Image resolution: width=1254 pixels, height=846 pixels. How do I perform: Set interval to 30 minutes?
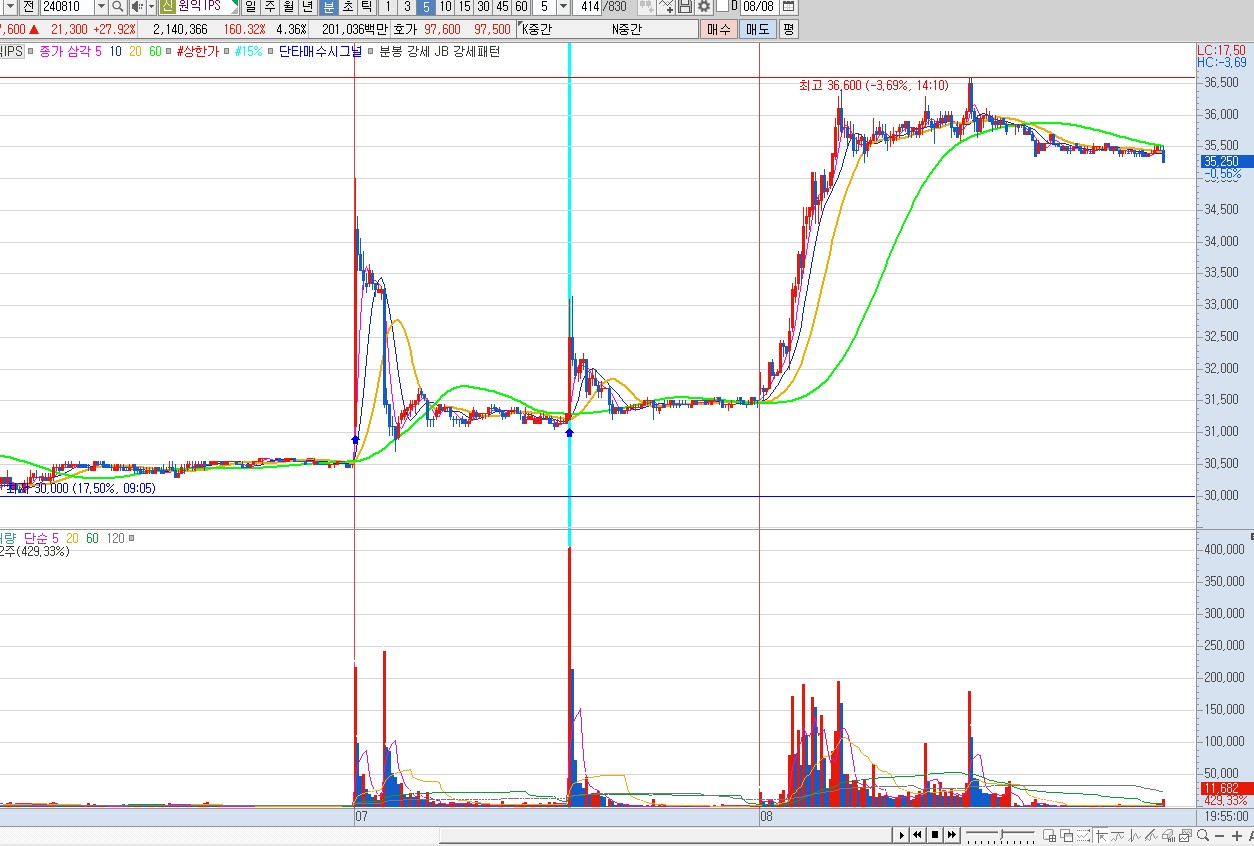(x=483, y=7)
